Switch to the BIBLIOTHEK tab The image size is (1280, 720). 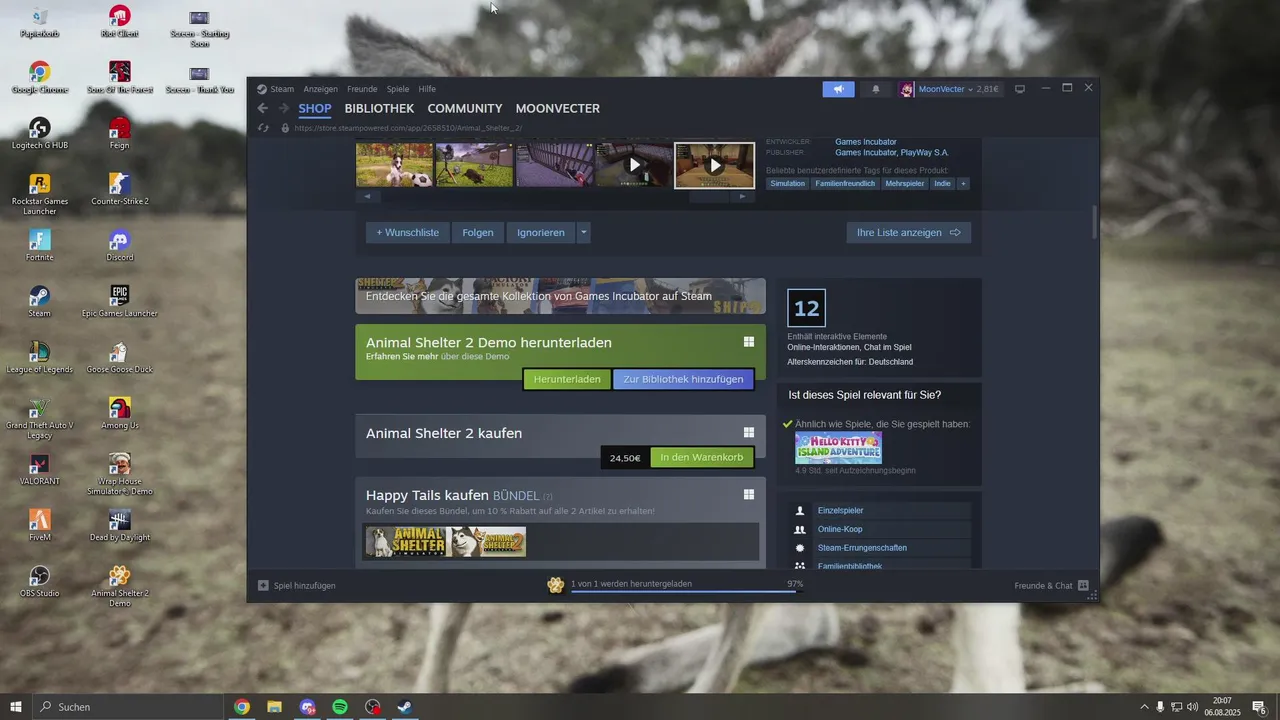pyautogui.click(x=379, y=108)
